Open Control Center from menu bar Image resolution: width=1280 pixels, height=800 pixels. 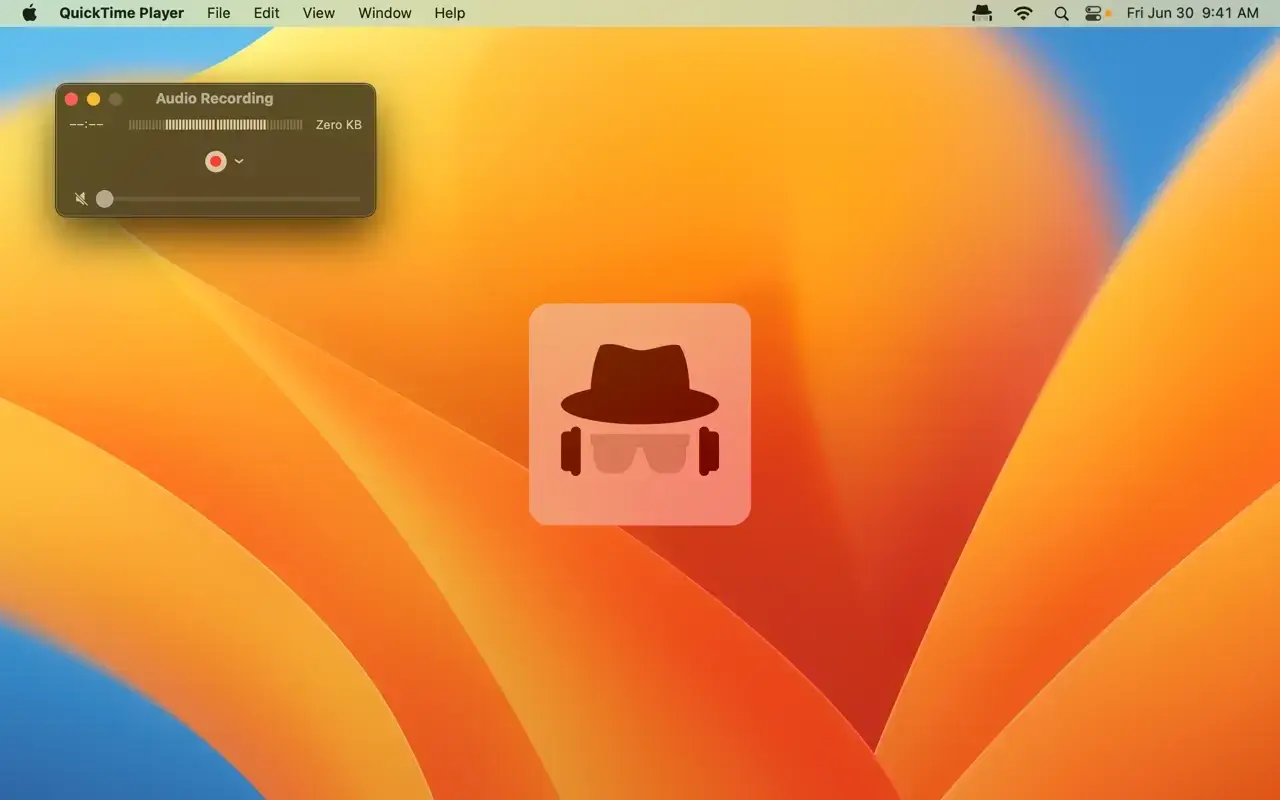[1093, 13]
